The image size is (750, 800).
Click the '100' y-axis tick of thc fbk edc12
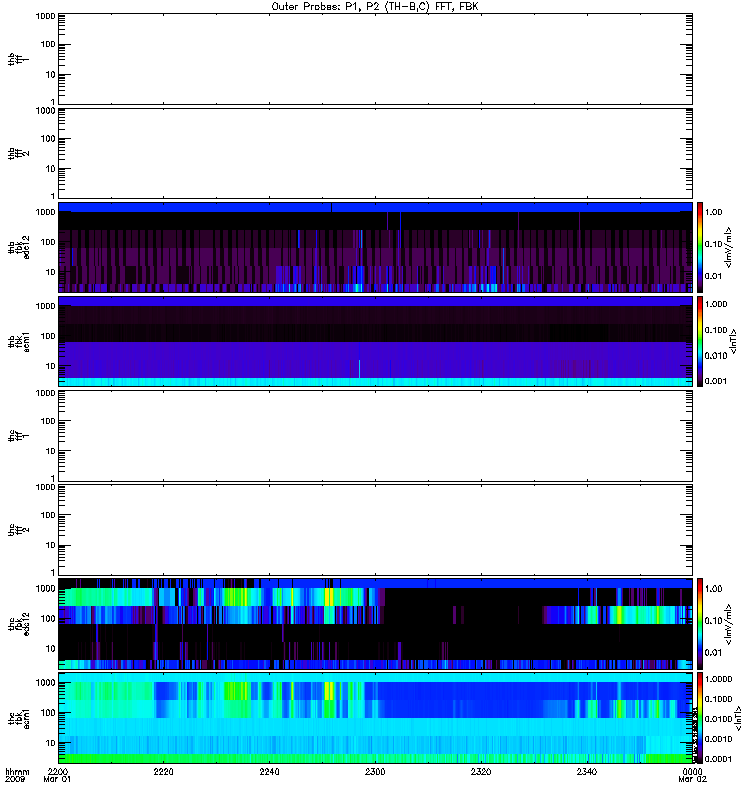pos(47,618)
